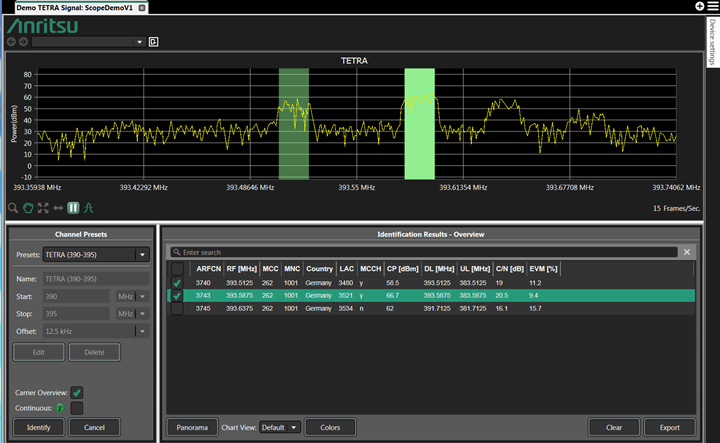This screenshot has width=720, height=443.
Task: Click the plus icon at top right
Action: 699,7
